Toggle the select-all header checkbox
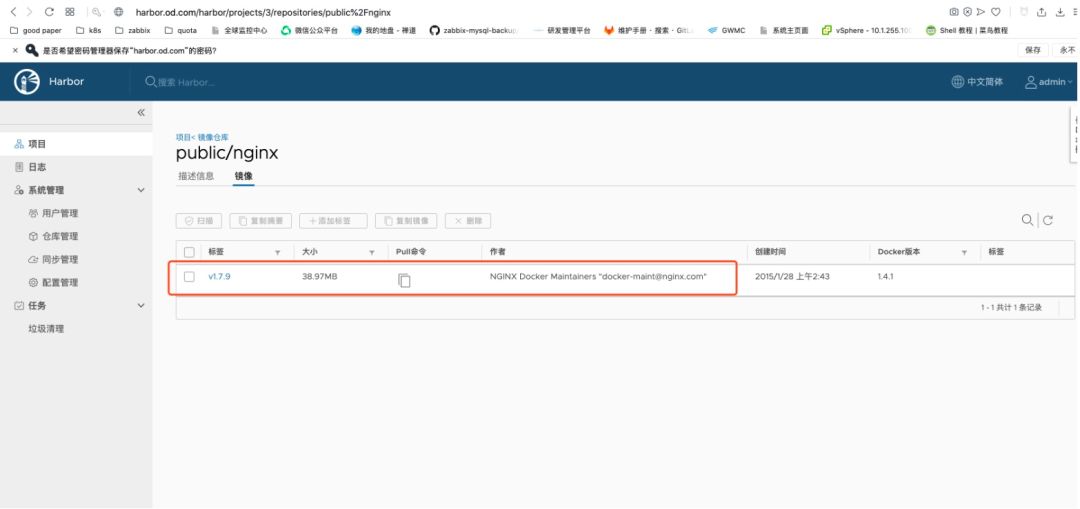Image resolution: width=1080 pixels, height=509 pixels. click(189, 252)
